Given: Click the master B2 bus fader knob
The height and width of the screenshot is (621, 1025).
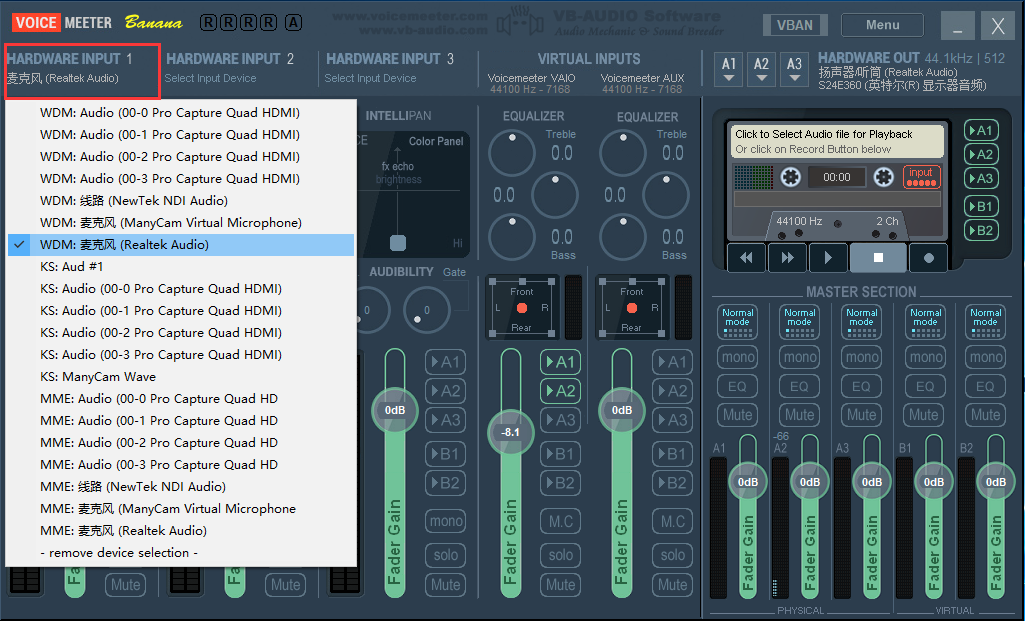Looking at the screenshot, I should [x=996, y=482].
